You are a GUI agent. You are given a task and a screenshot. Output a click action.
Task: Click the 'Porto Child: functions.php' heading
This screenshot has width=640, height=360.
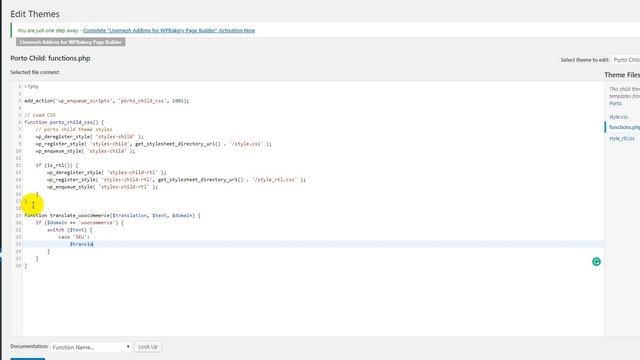(50, 58)
